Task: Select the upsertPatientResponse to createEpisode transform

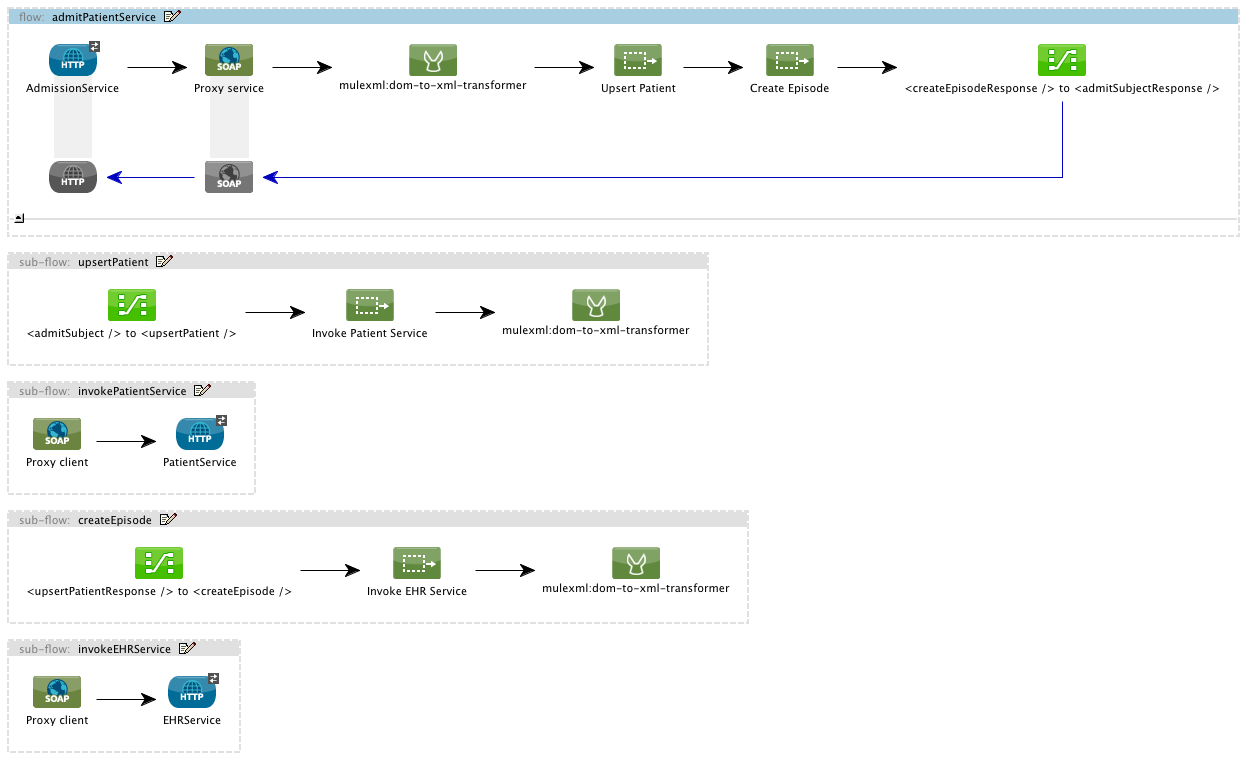Action: [158, 562]
